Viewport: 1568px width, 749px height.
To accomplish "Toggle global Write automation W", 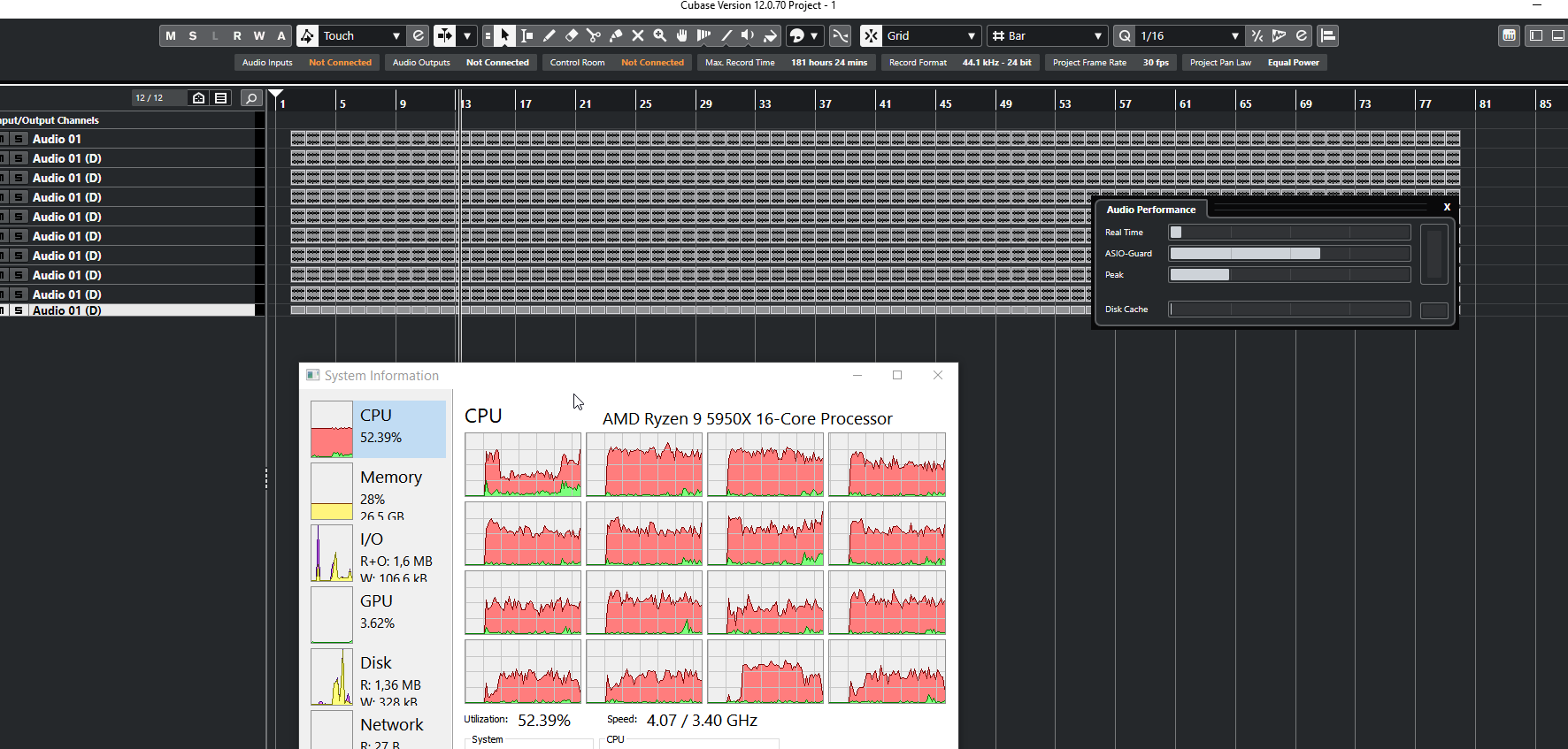I will [259, 35].
